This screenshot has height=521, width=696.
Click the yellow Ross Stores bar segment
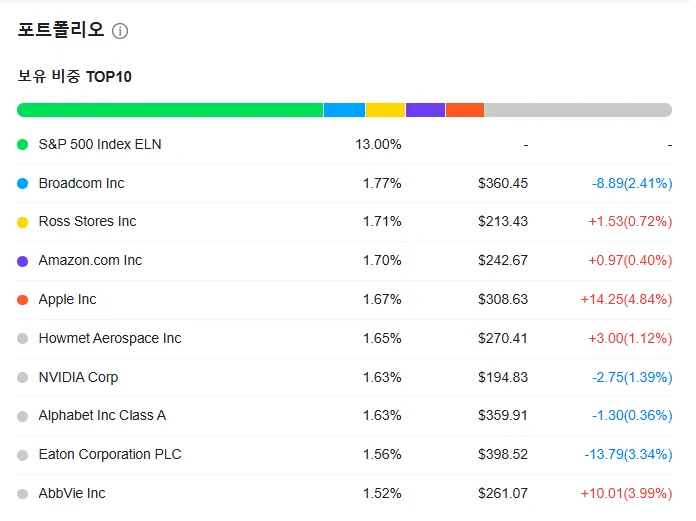pyautogui.click(x=385, y=110)
